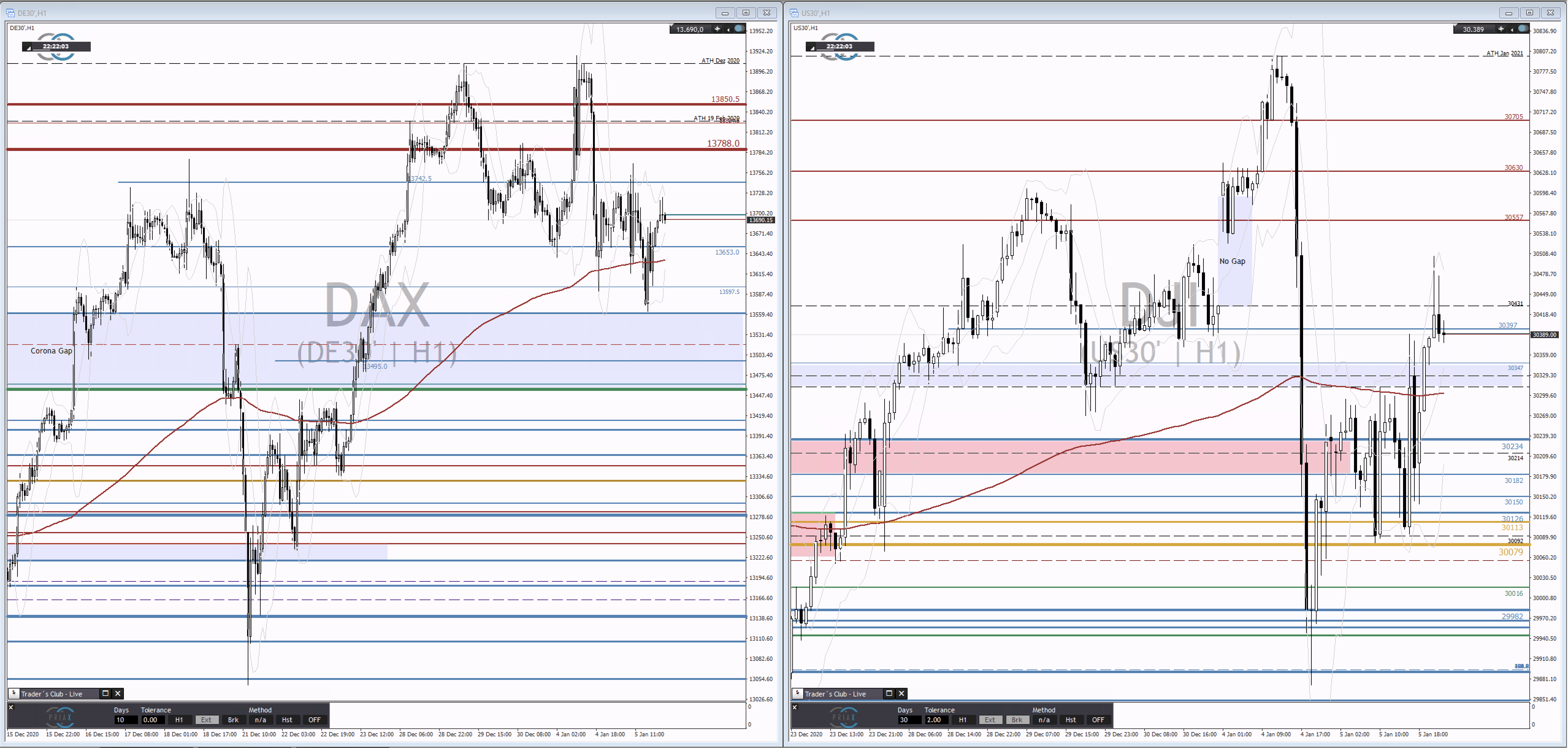Select the 13850.5 red level label
The width and height of the screenshot is (1568, 748).
point(725,99)
